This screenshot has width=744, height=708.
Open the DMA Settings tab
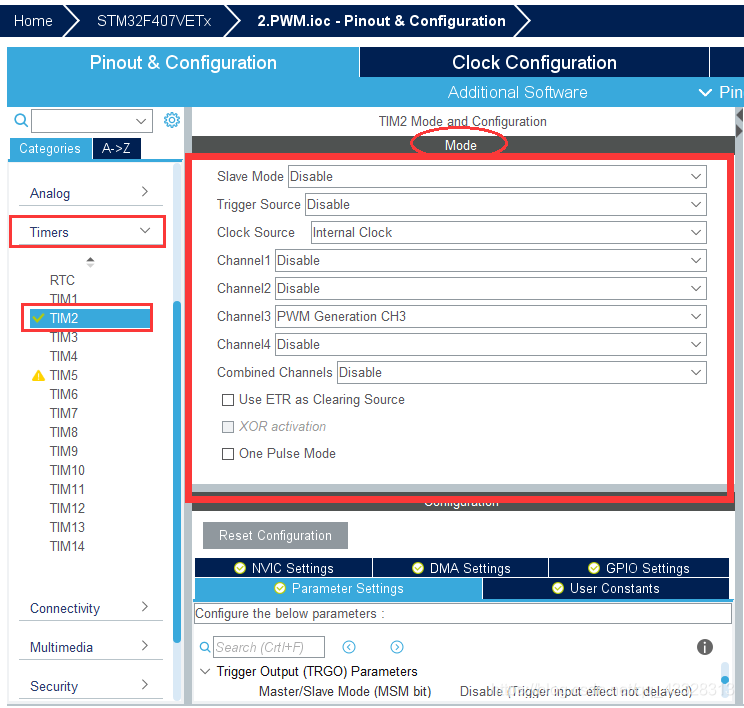[x=460, y=568]
